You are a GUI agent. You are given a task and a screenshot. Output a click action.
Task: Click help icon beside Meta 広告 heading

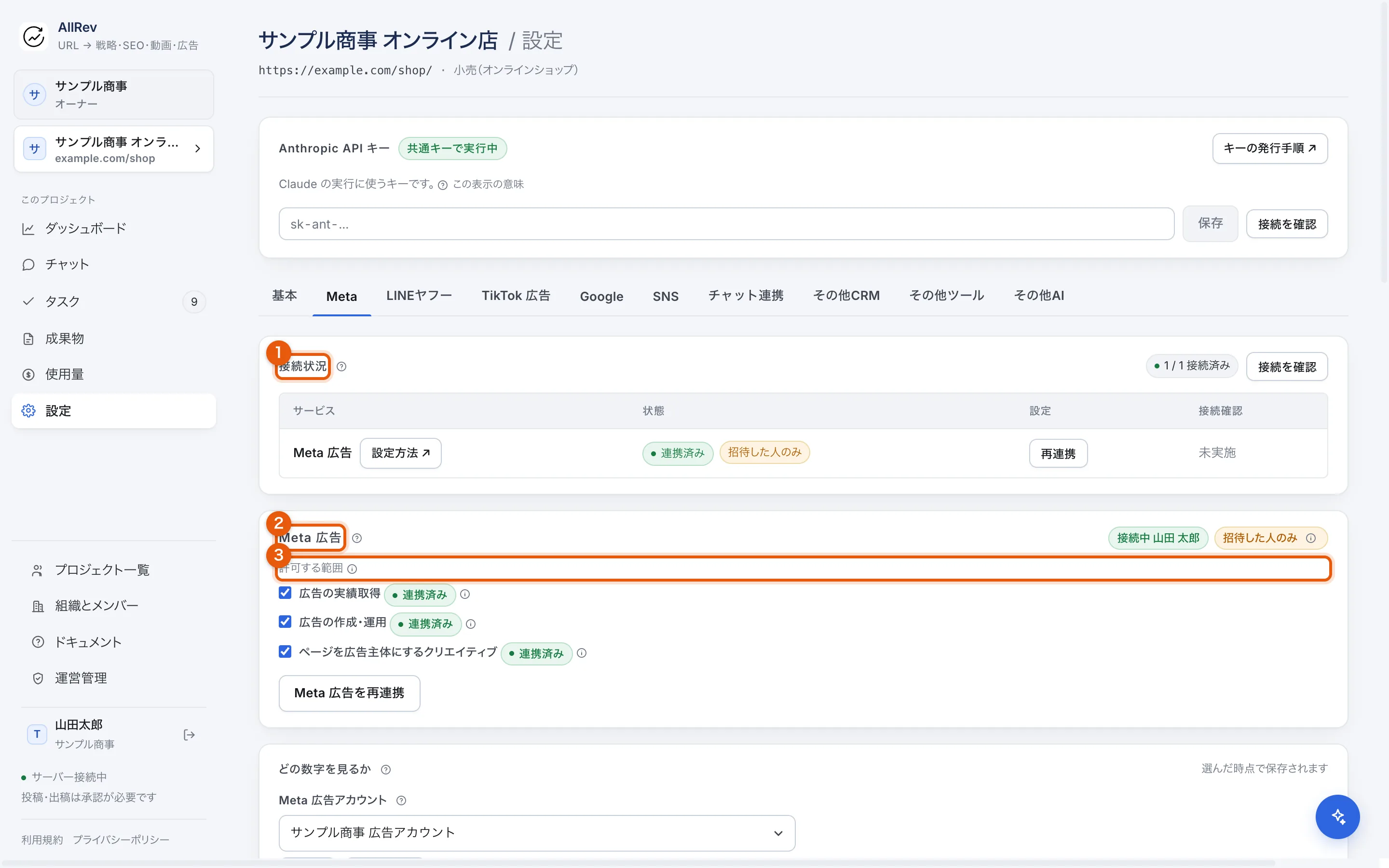[357, 538]
